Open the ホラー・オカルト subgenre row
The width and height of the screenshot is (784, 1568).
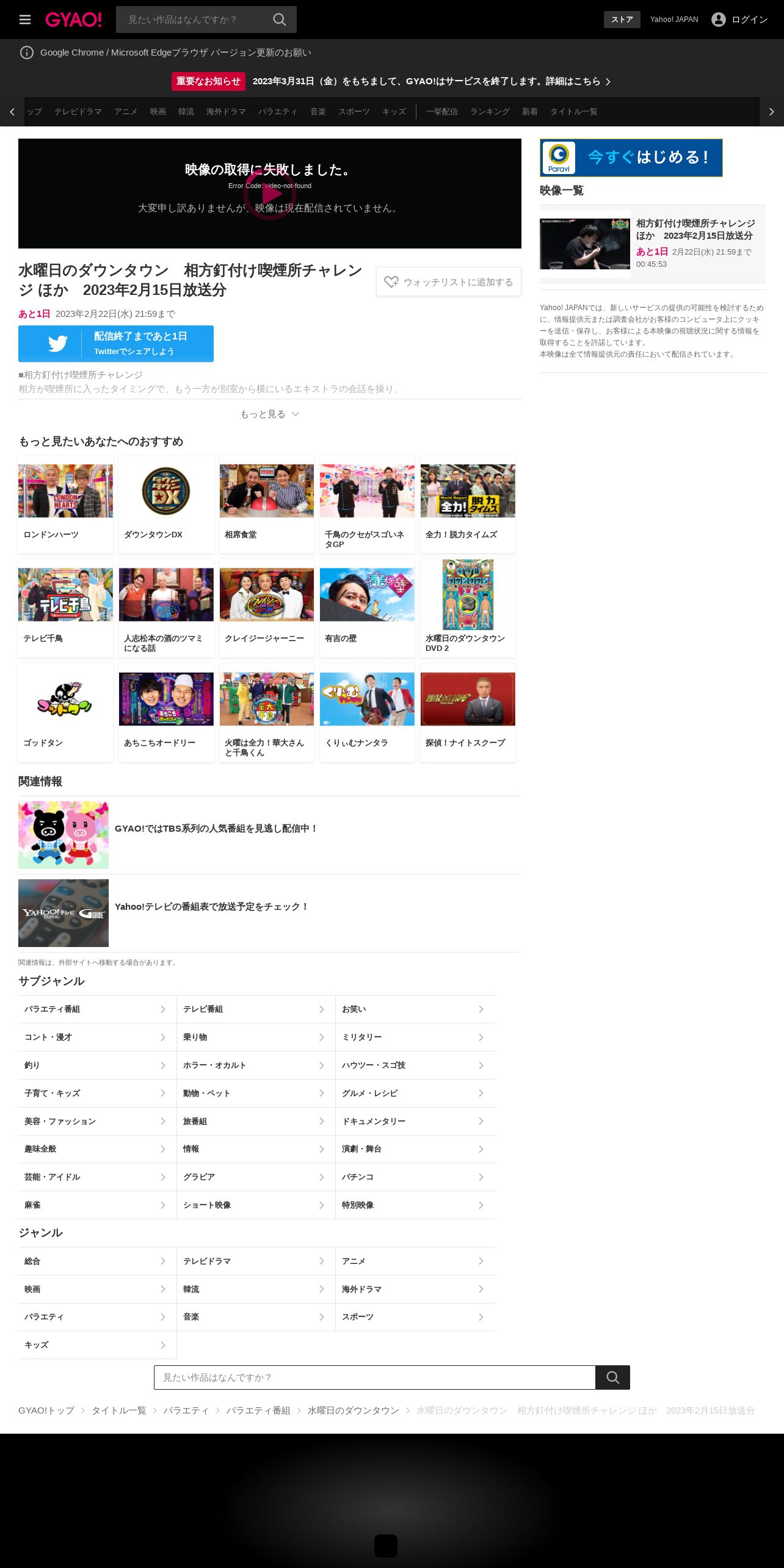click(256, 1065)
